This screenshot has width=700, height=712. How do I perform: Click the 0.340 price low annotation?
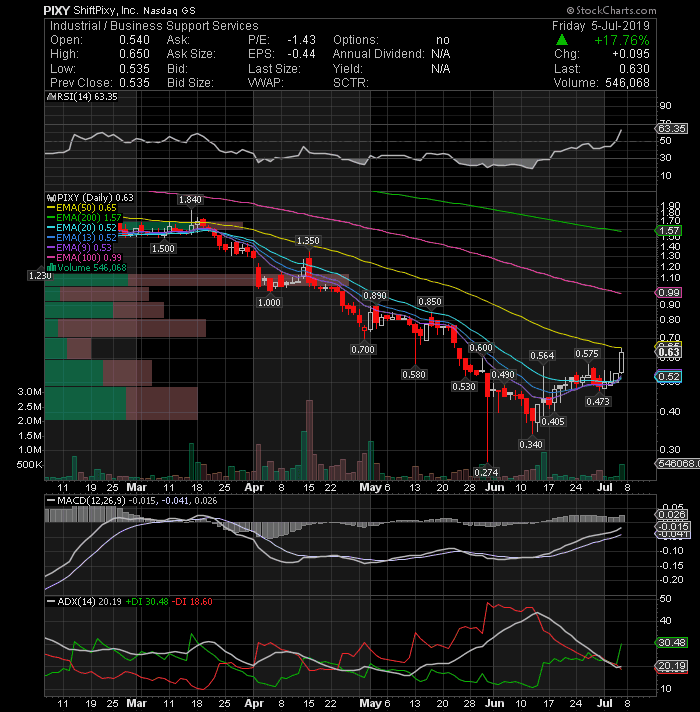531,444
